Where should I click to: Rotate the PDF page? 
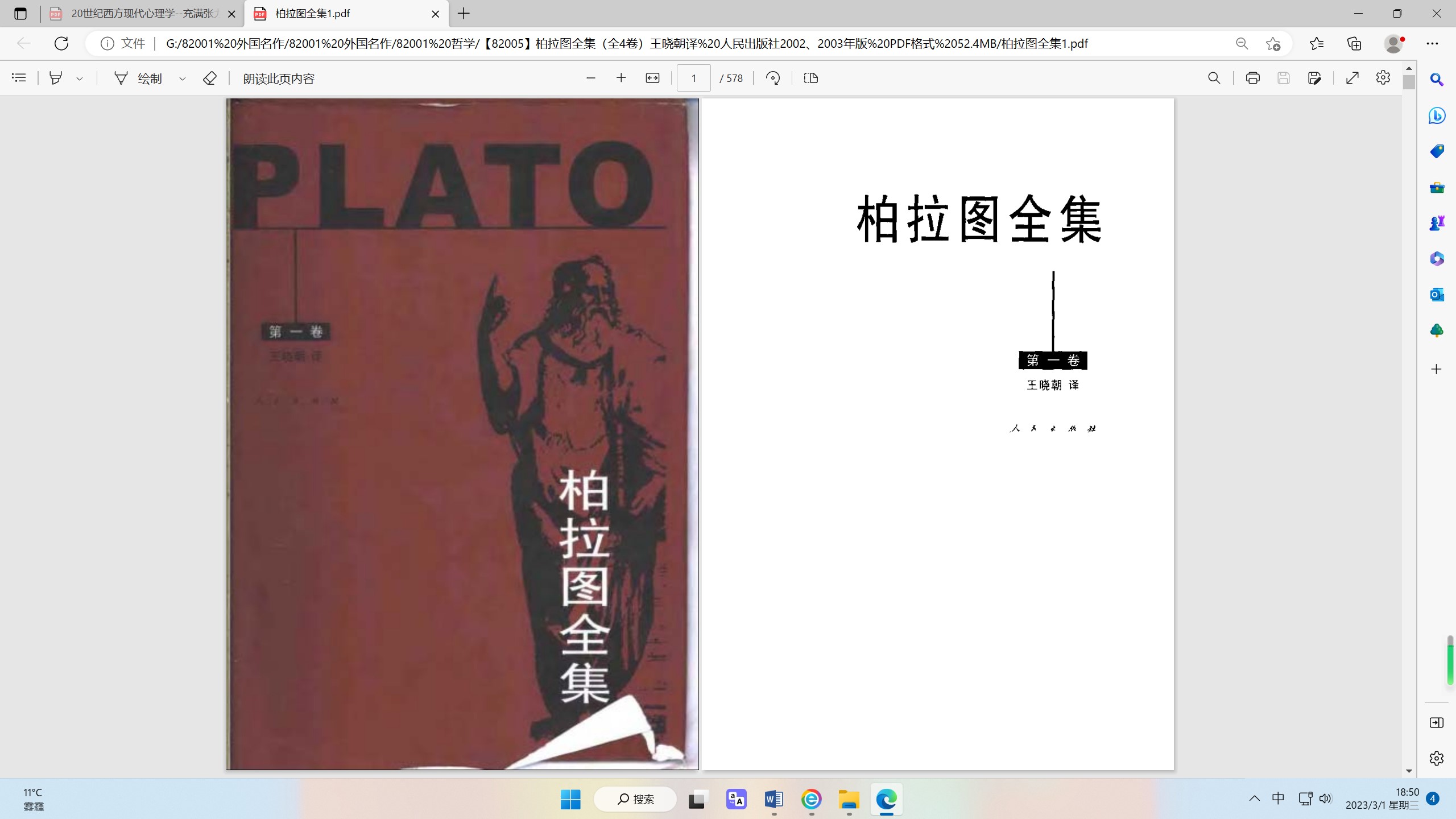coord(772,78)
